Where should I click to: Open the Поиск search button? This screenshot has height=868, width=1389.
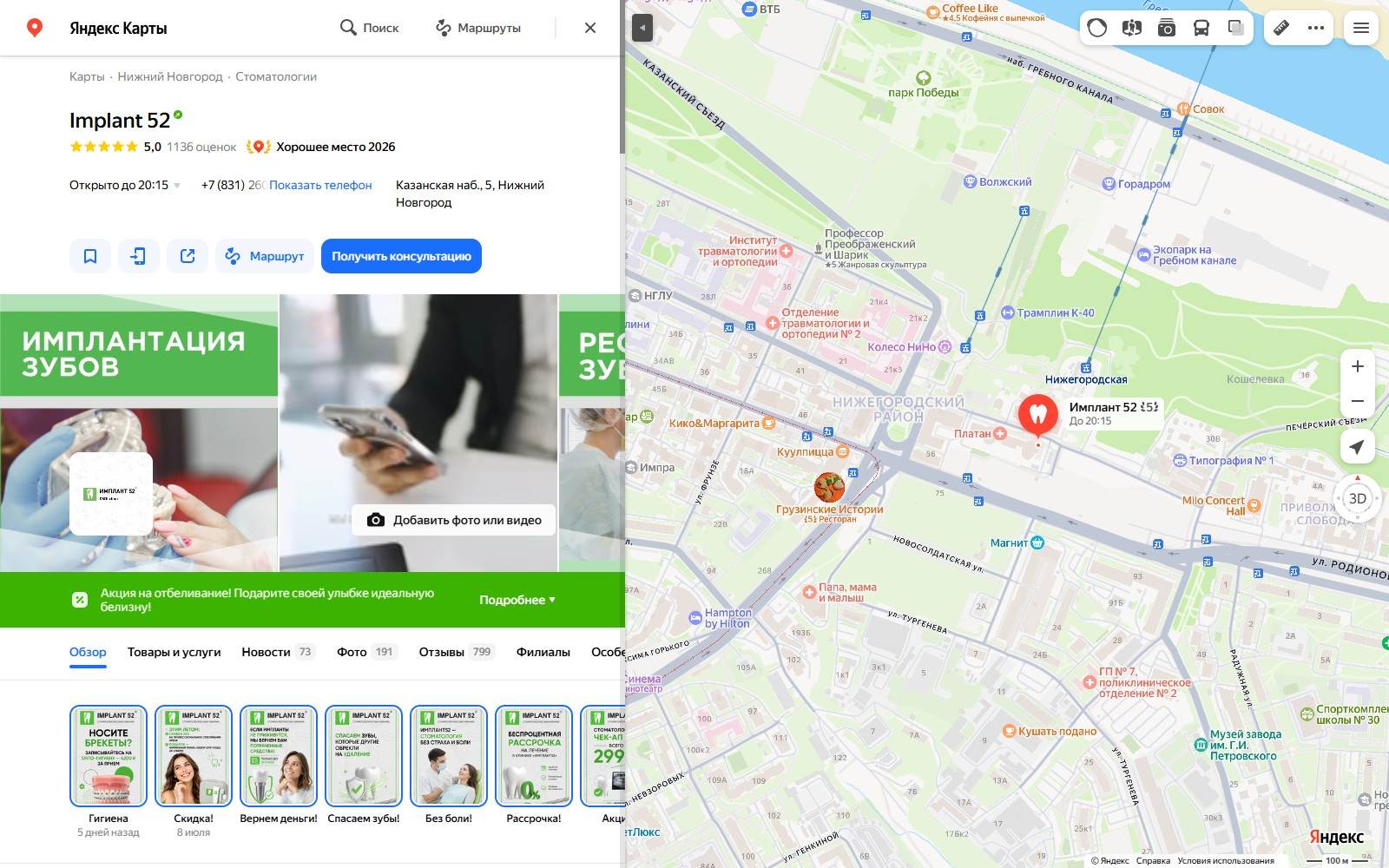tap(369, 28)
